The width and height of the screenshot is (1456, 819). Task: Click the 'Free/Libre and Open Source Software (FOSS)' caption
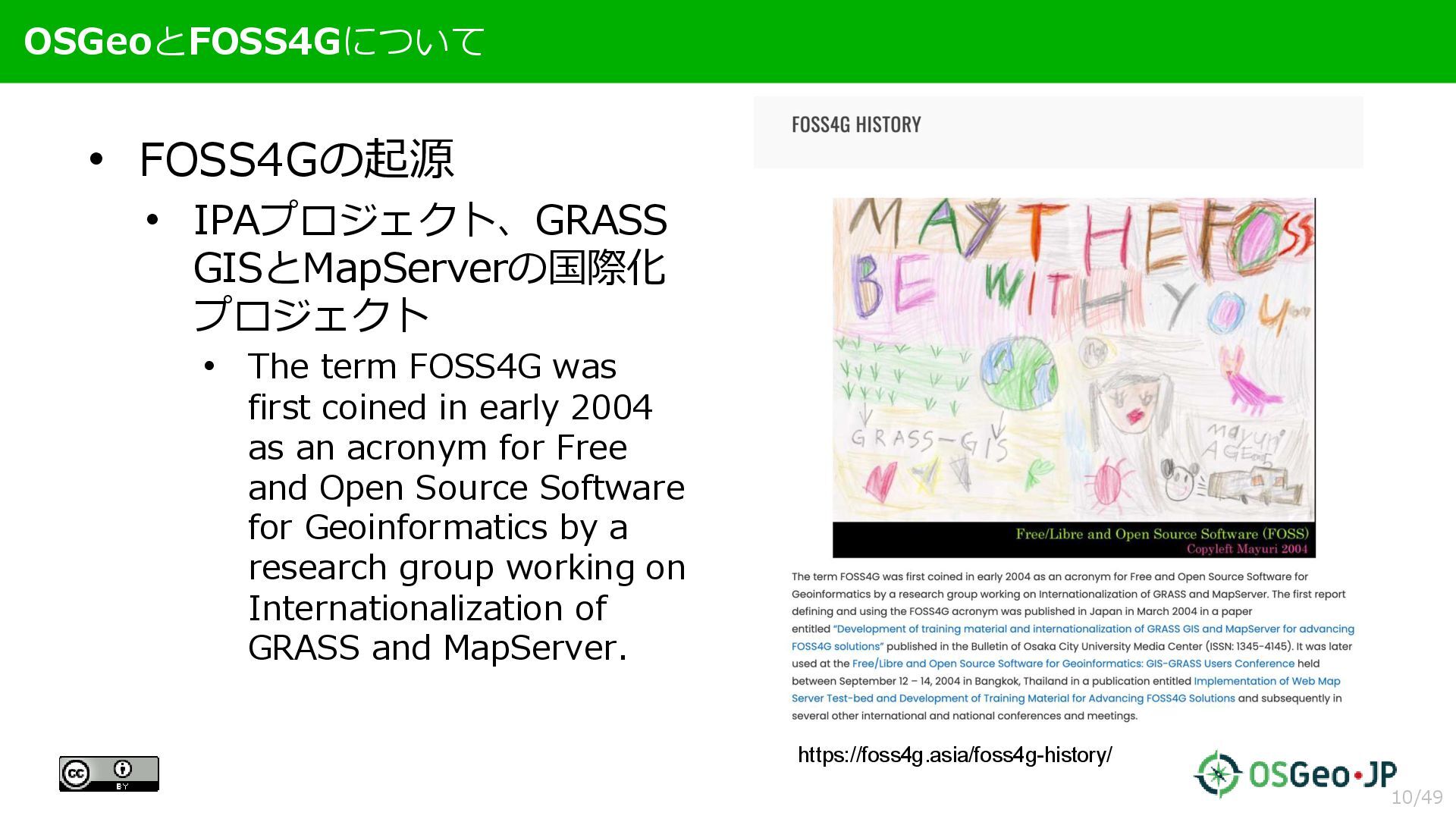click(1162, 534)
